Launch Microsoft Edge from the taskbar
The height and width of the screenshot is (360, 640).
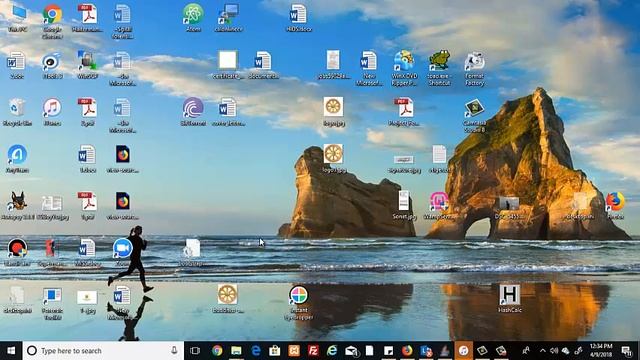[256, 351]
